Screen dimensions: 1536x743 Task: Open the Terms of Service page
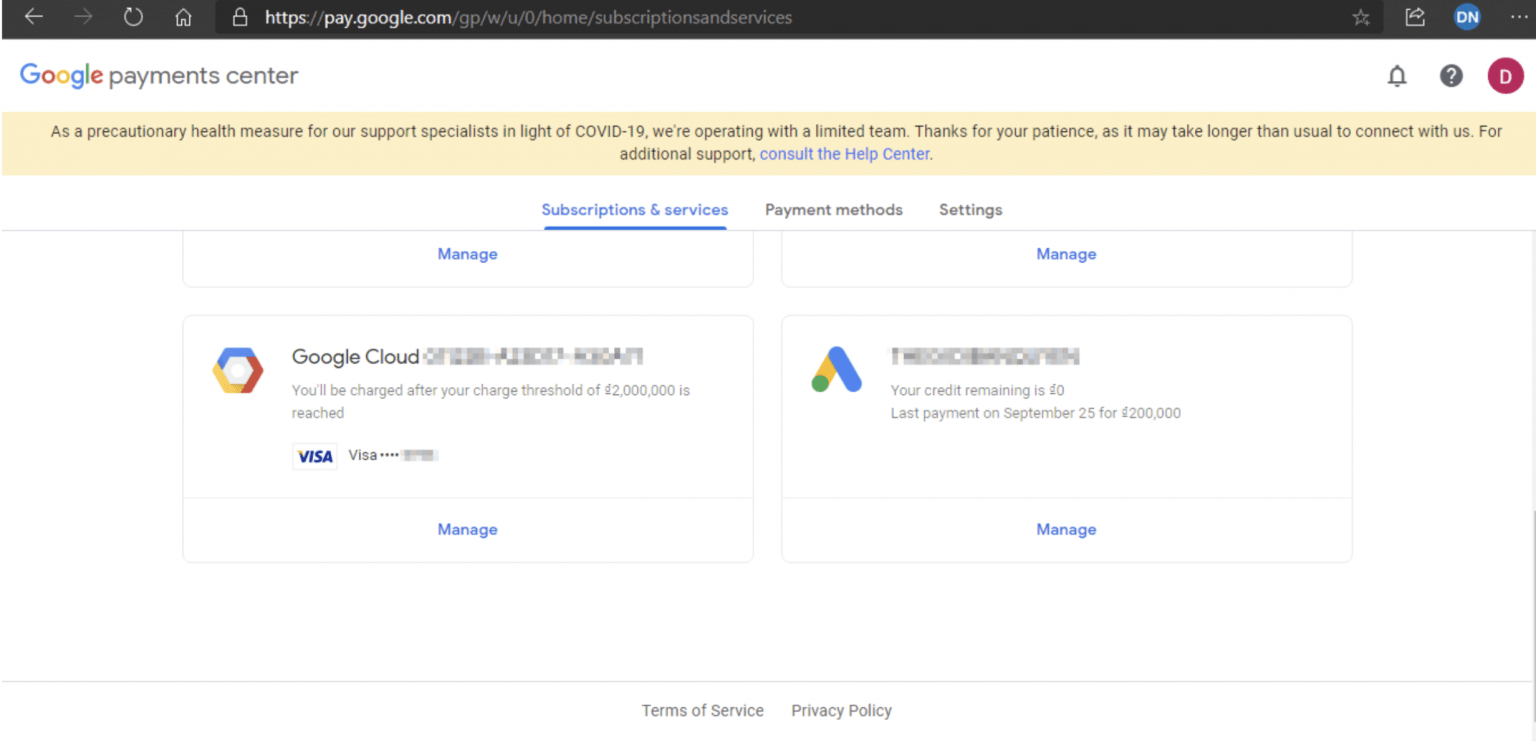tap(702, 710)
